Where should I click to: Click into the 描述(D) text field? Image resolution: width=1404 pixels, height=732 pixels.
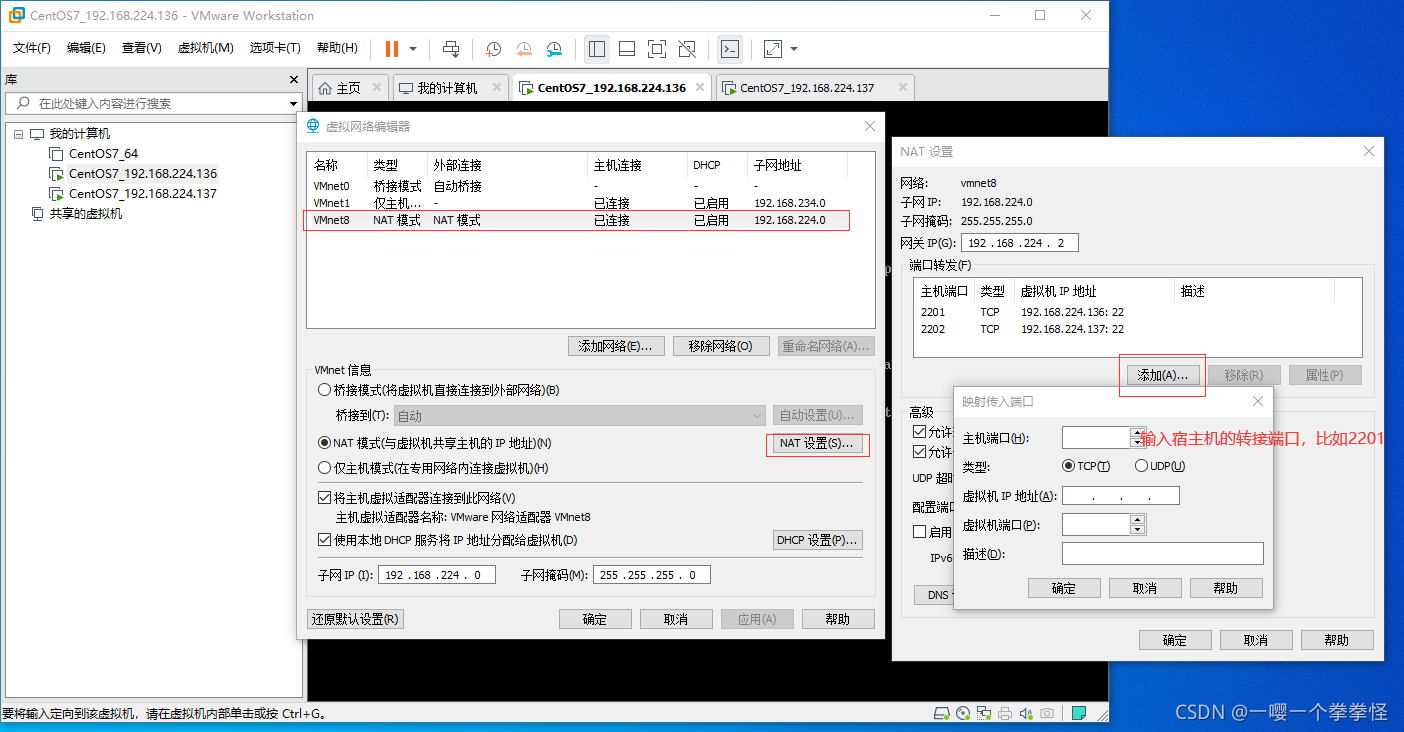[x=1163, y=554]
